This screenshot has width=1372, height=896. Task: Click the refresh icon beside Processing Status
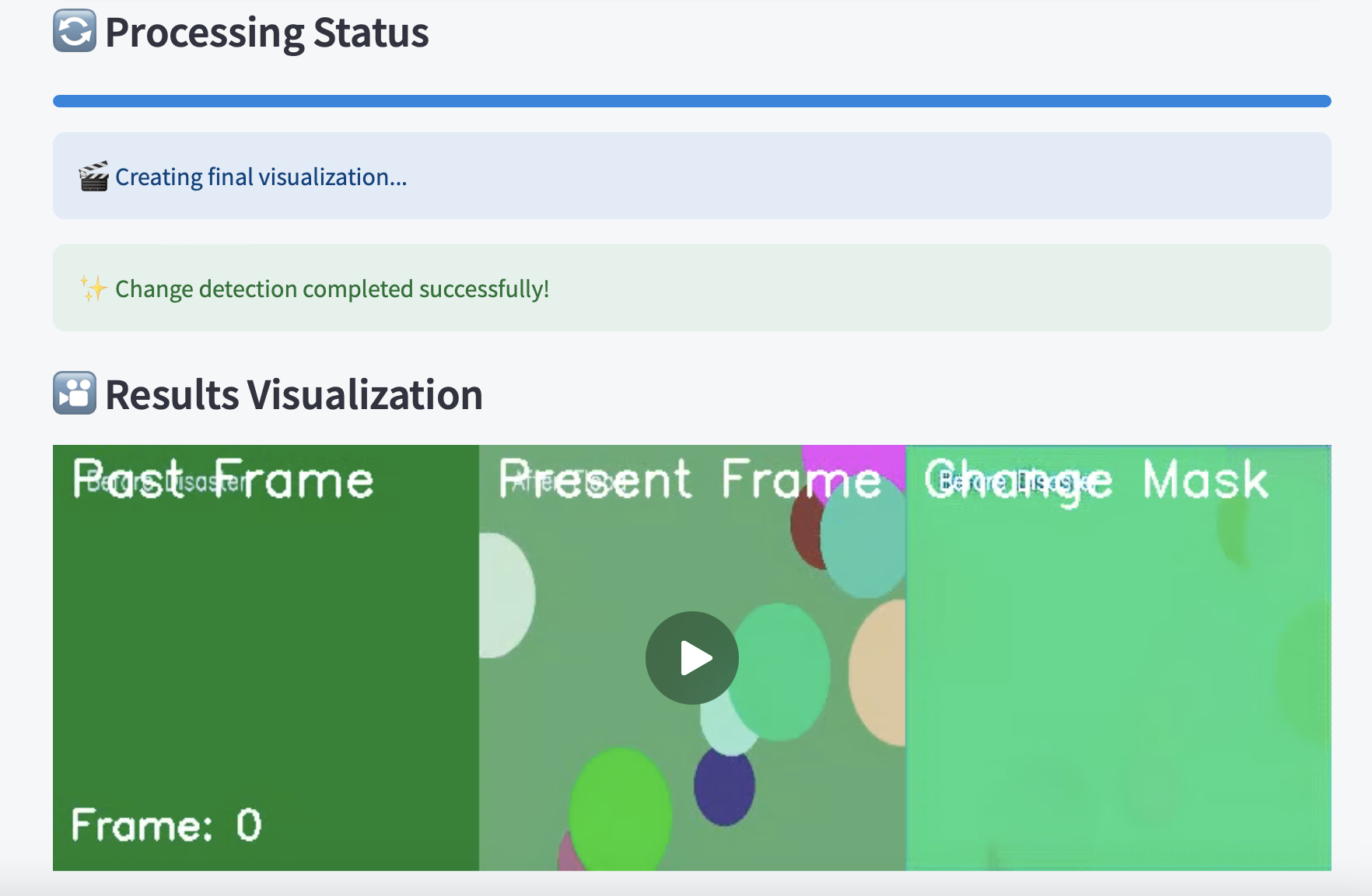74,32
